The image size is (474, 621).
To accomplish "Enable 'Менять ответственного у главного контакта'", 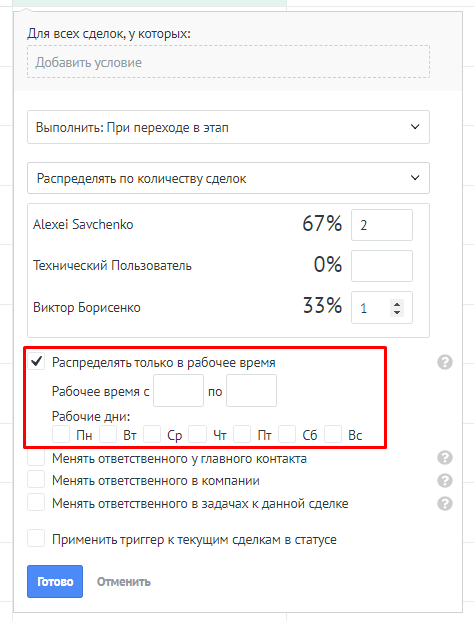I will coord(36,458).
